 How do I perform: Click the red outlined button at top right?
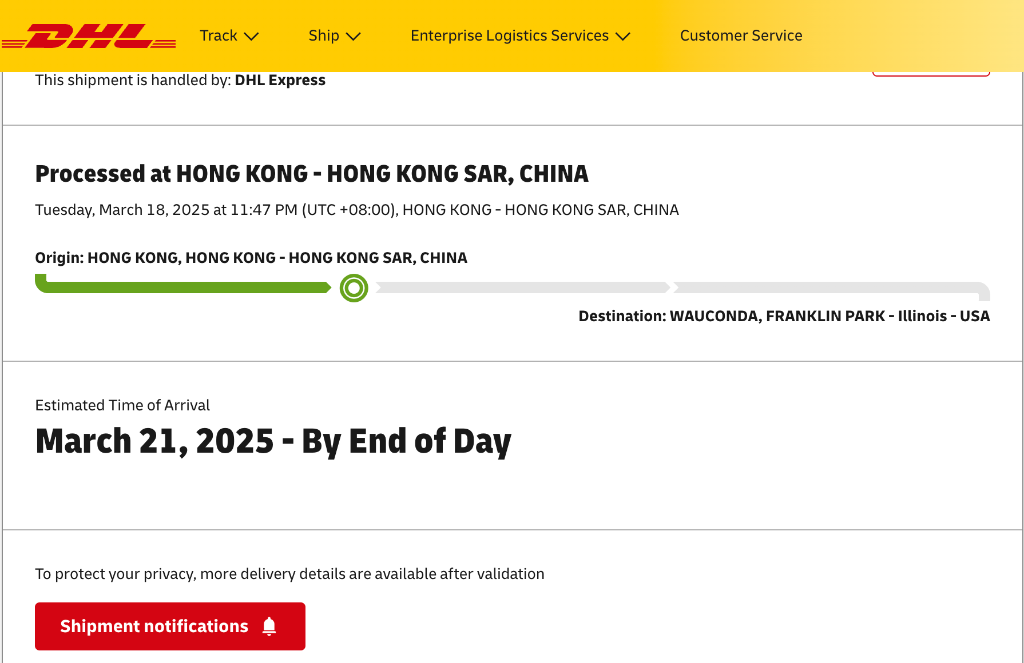coord(930,72)
